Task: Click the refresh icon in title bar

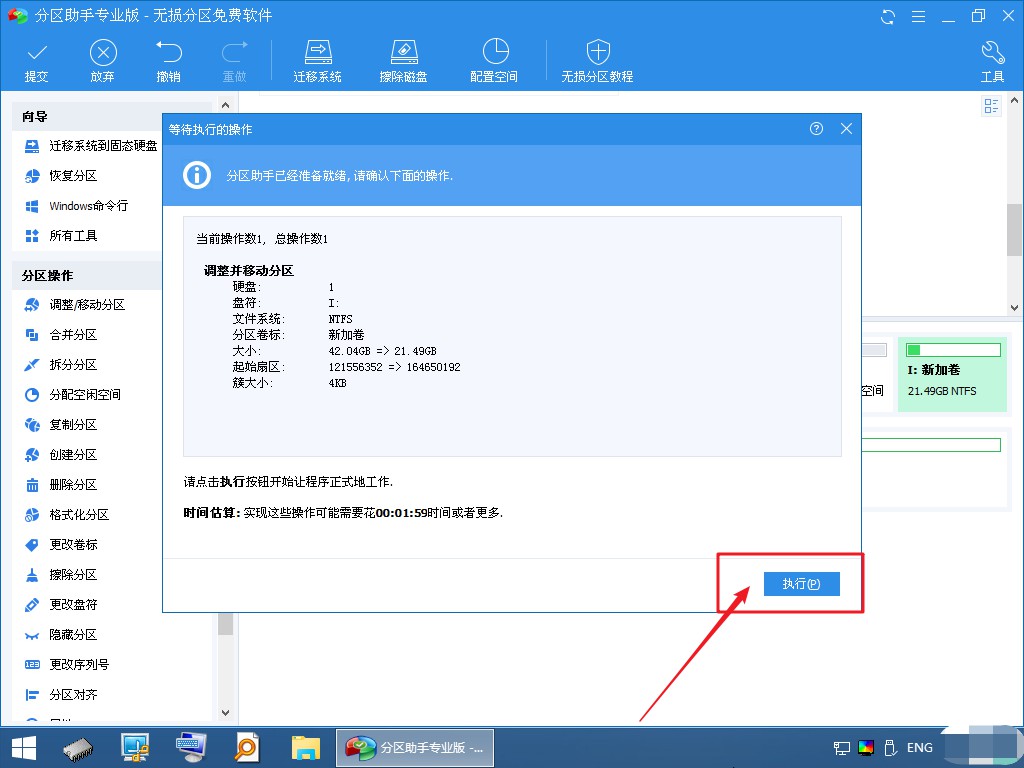Action: click(888, 16)
